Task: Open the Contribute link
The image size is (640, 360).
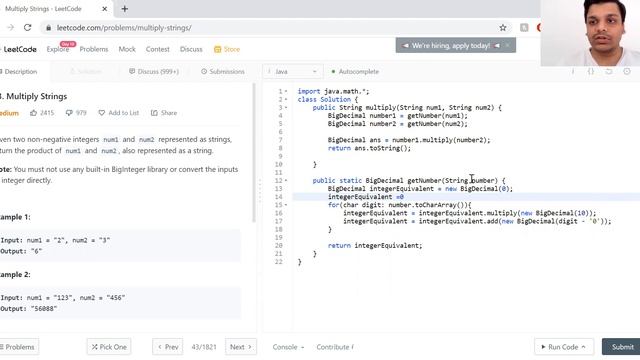Action: pyautogui.click(x=335, y=347)
